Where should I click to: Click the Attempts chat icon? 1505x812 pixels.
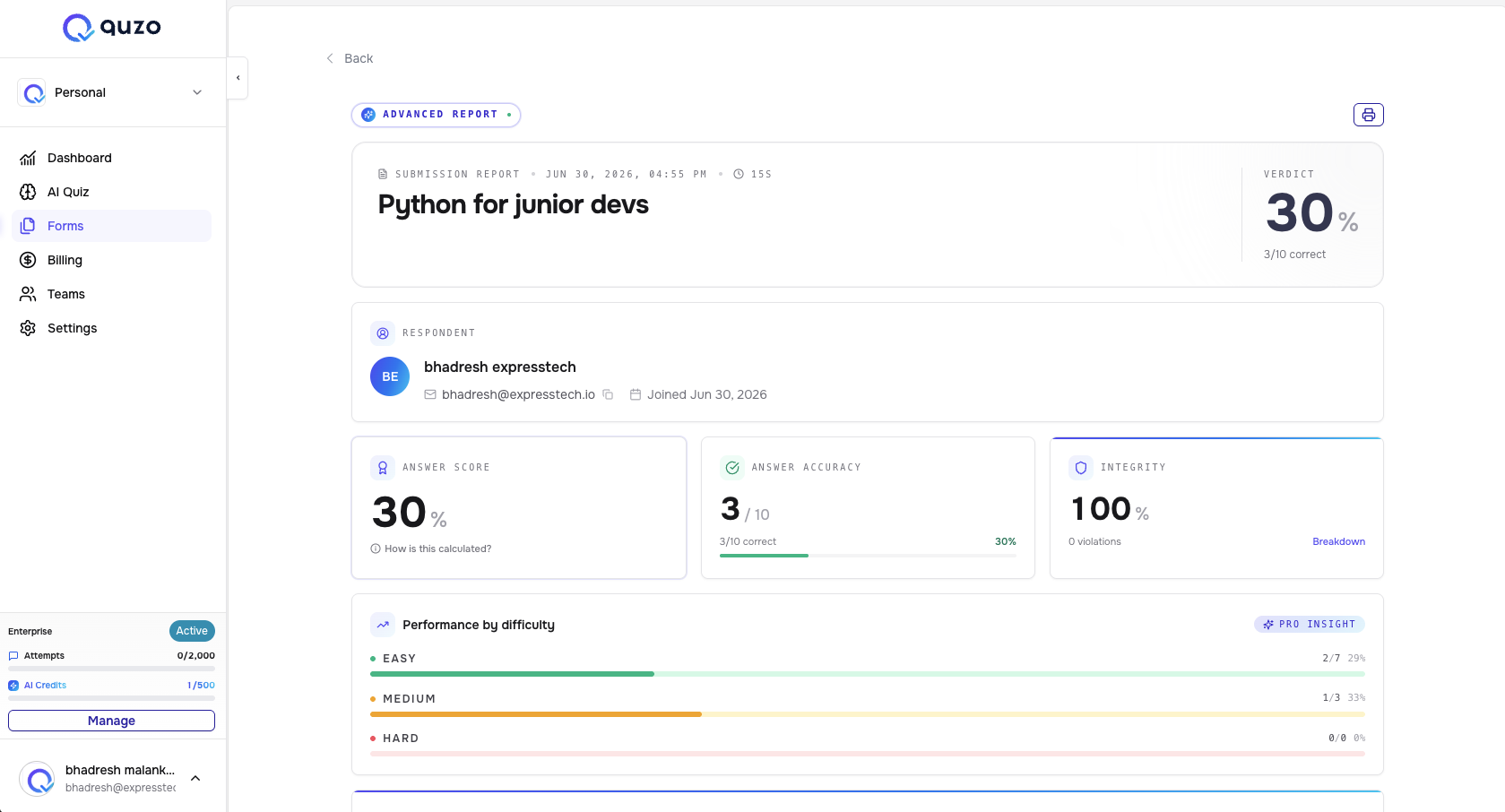(x=13, y=656)
